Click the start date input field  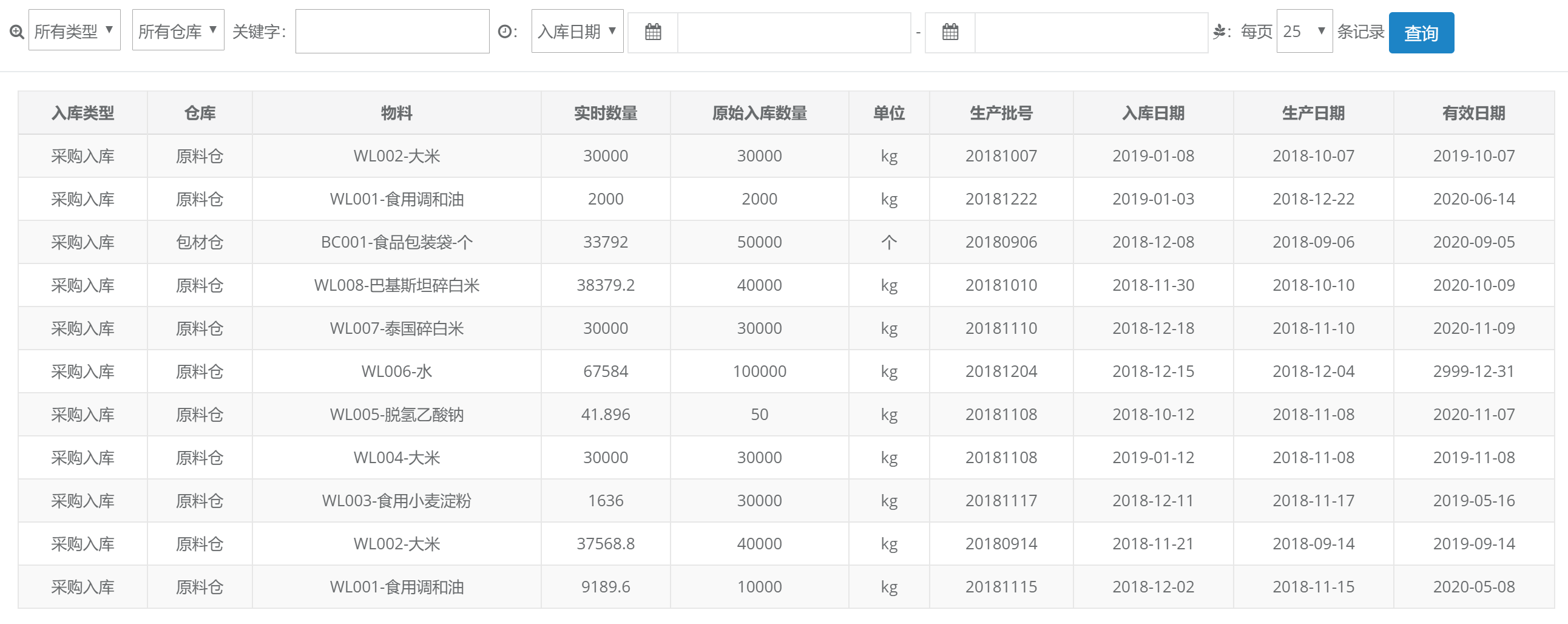[x=793, y=32]
